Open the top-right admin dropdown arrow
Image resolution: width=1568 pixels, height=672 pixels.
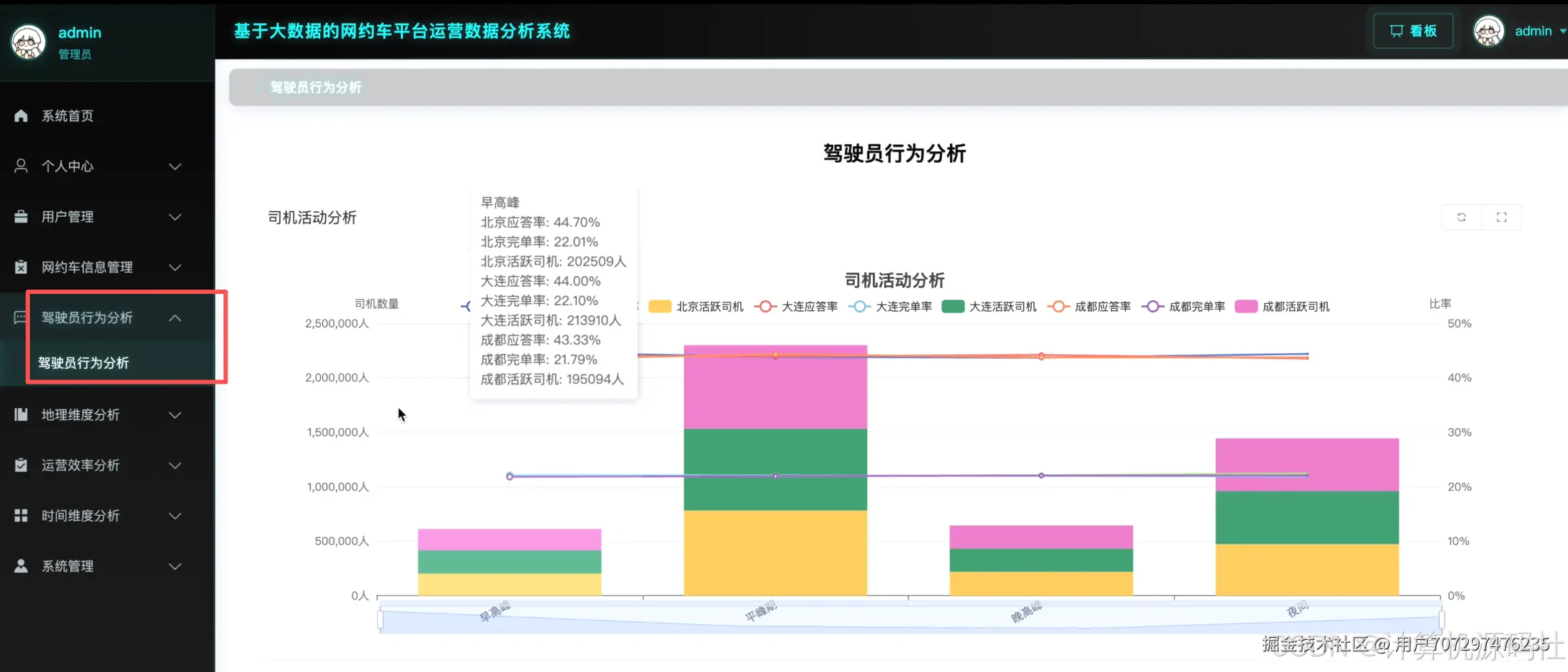pos(1562,31)
